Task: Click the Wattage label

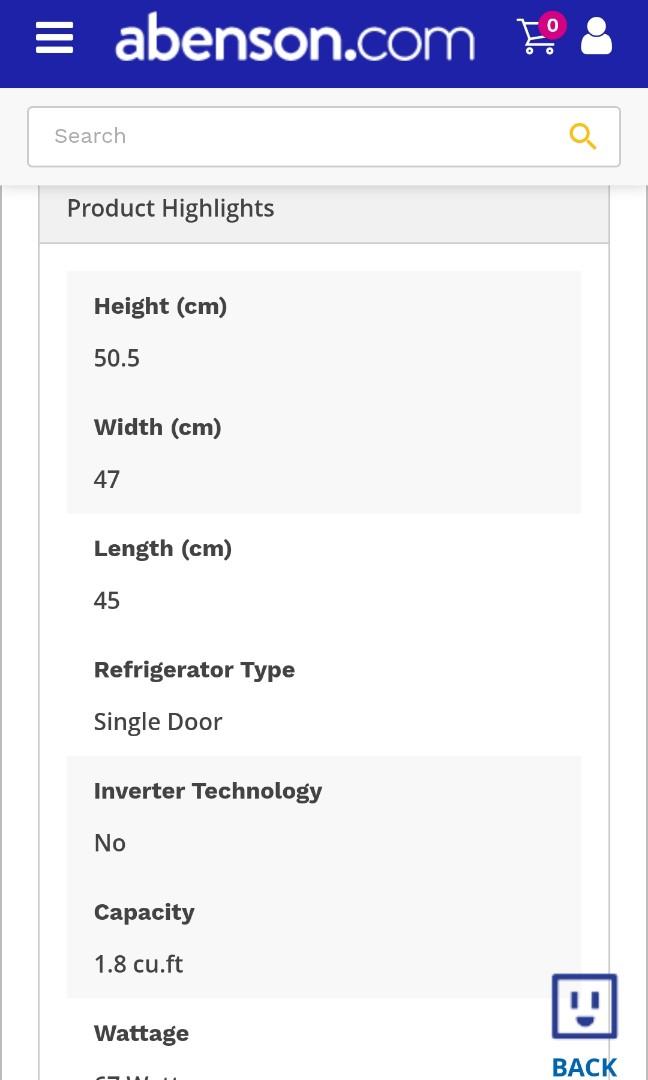Action: [141, 1033]
